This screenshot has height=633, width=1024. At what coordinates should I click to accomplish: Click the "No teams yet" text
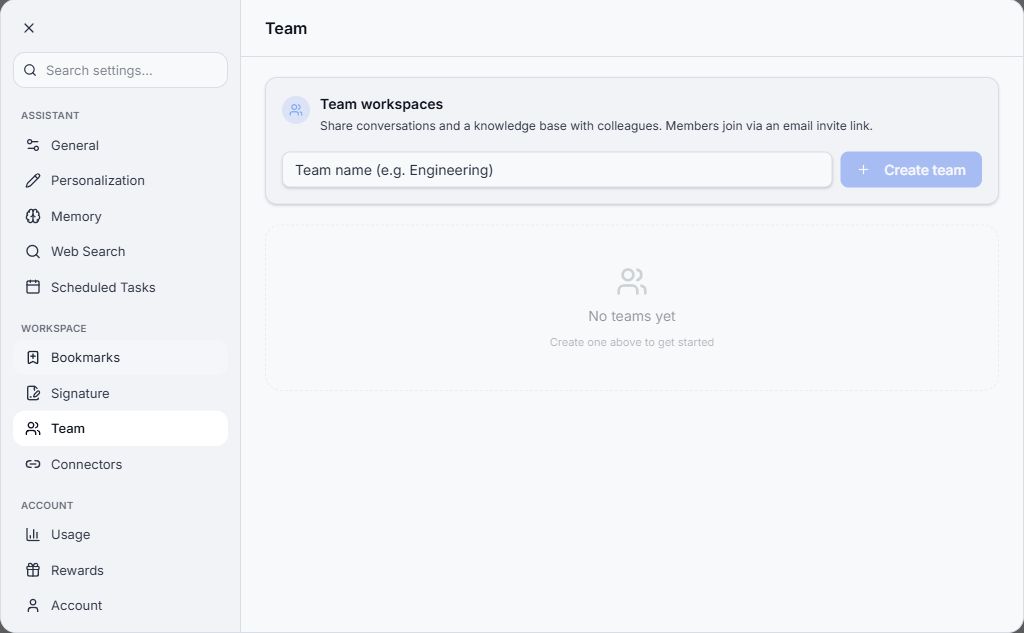632,316
